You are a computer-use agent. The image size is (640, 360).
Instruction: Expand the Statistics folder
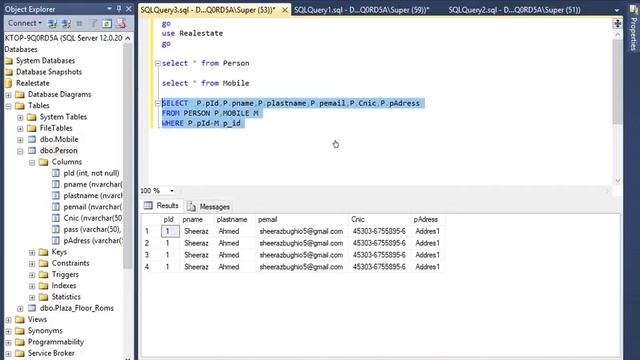point(32,298)
